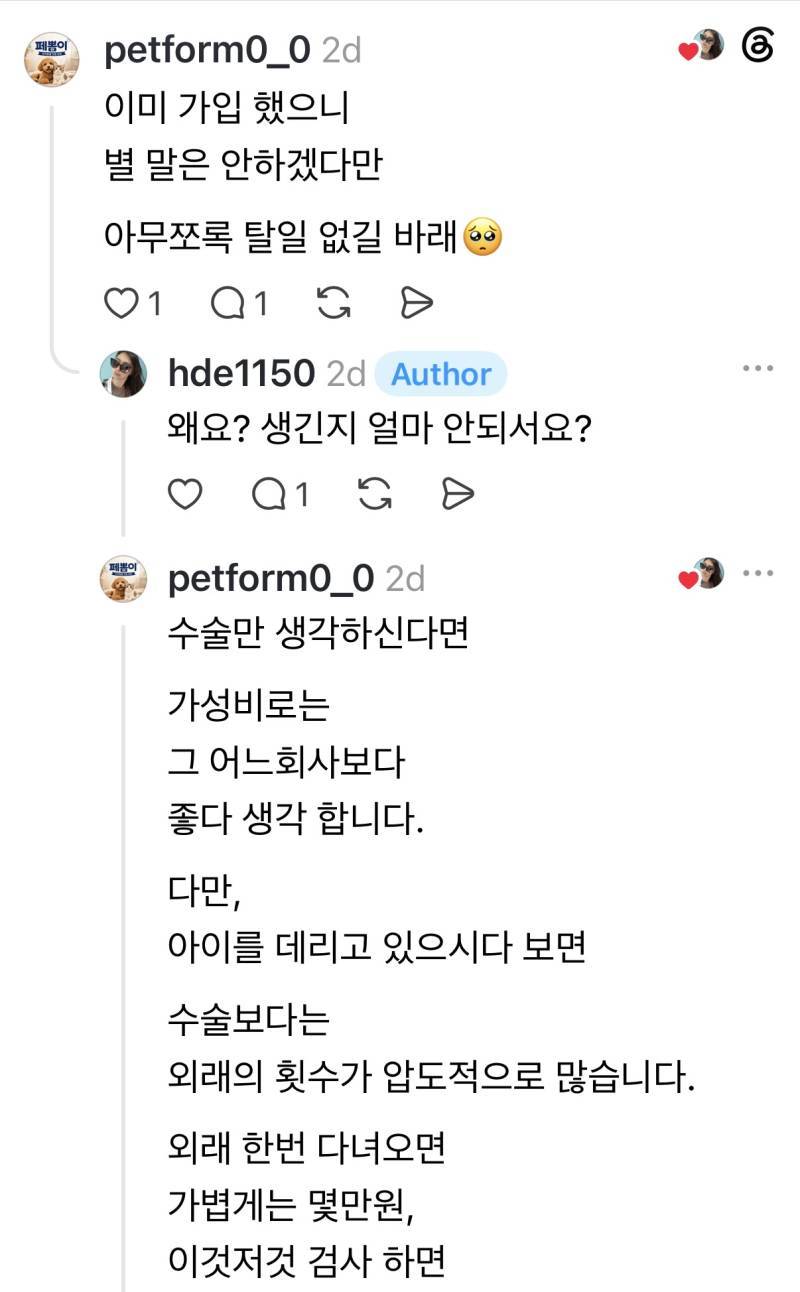Screen dimensions: 800x1292
Task: Share the first petform0_0 comment
Action: (415, 304)
